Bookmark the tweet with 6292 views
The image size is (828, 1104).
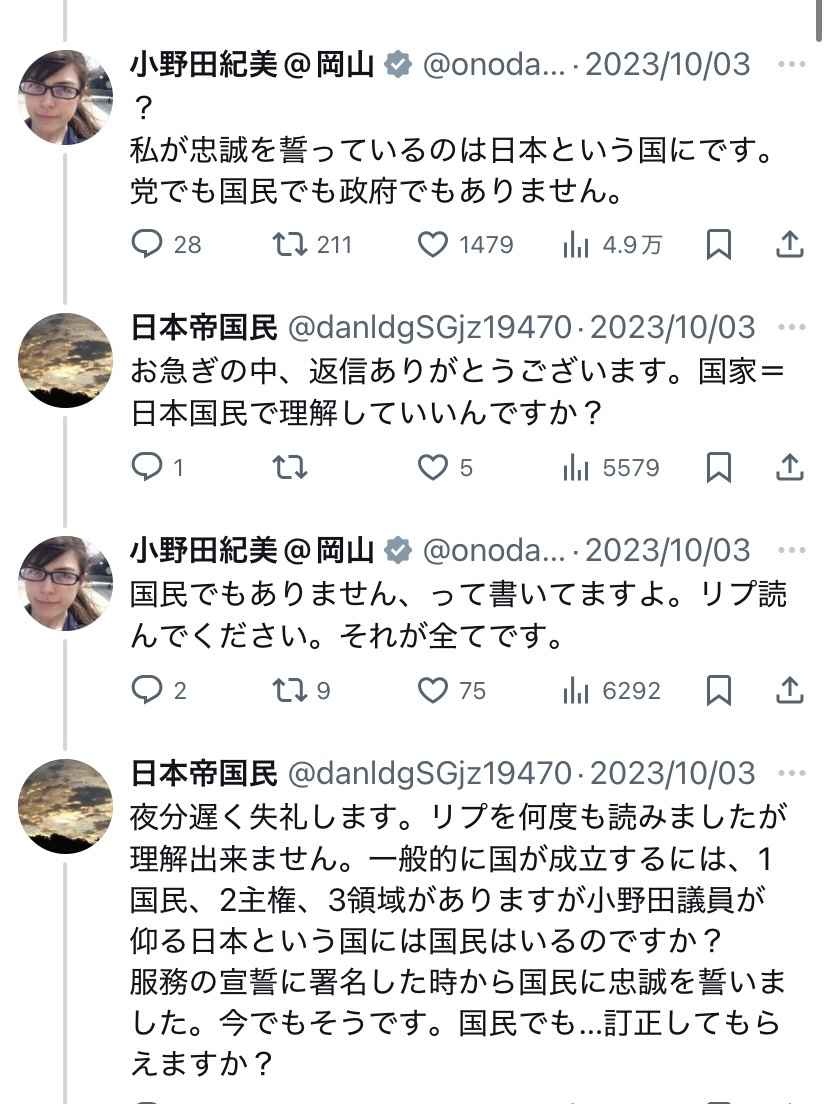(718, 690)
